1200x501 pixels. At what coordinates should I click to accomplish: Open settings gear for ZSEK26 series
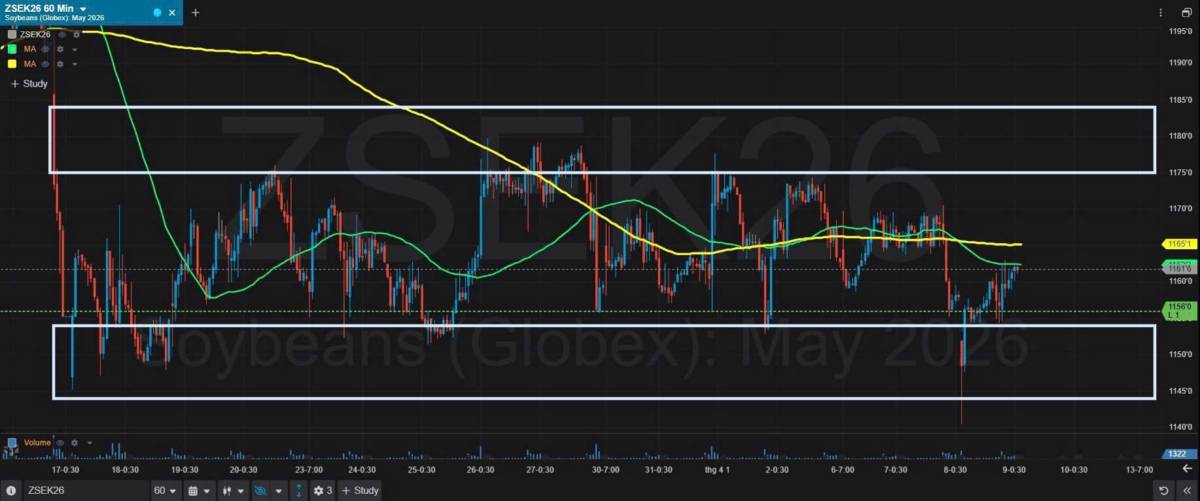76,34
